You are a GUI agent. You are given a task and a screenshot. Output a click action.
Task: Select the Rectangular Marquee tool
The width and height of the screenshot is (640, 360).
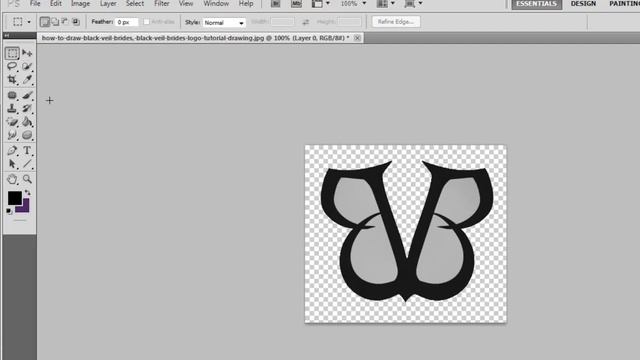[x=12, y=53]
